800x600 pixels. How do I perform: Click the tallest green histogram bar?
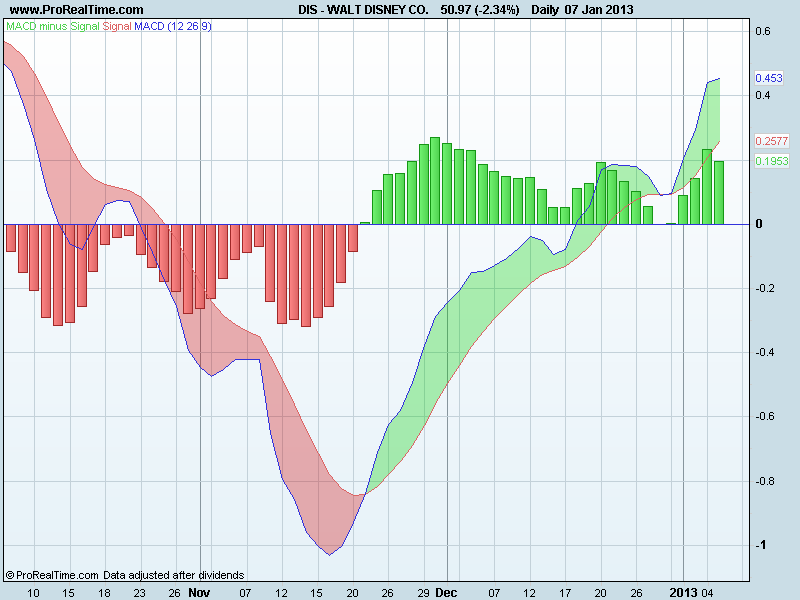pos(435,181)
